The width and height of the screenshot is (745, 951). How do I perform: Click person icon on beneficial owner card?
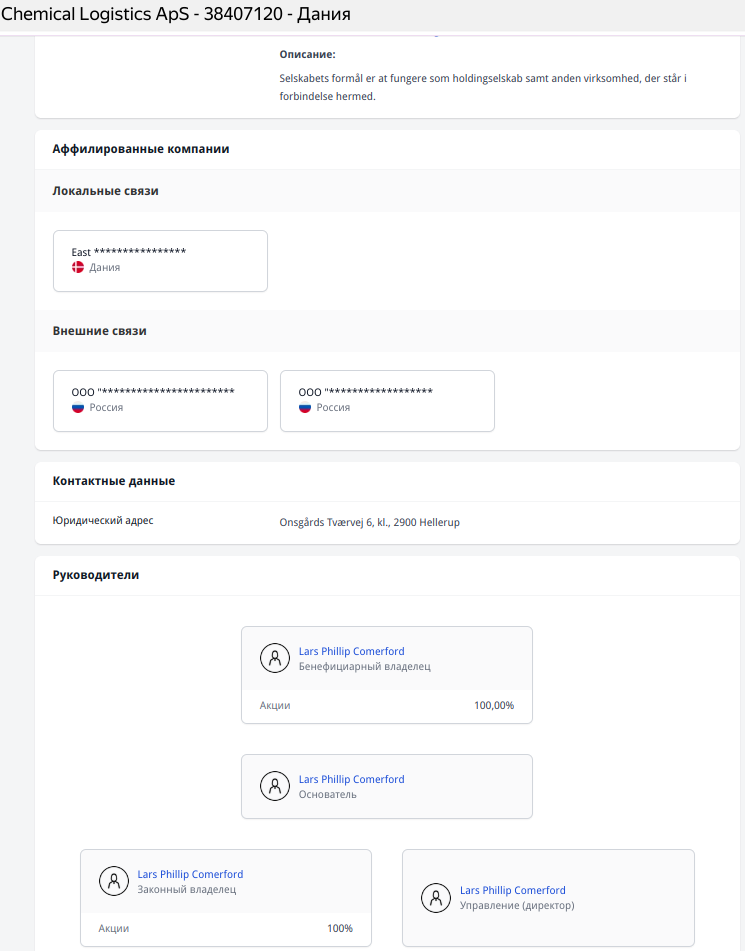click(x=275, y=658)
